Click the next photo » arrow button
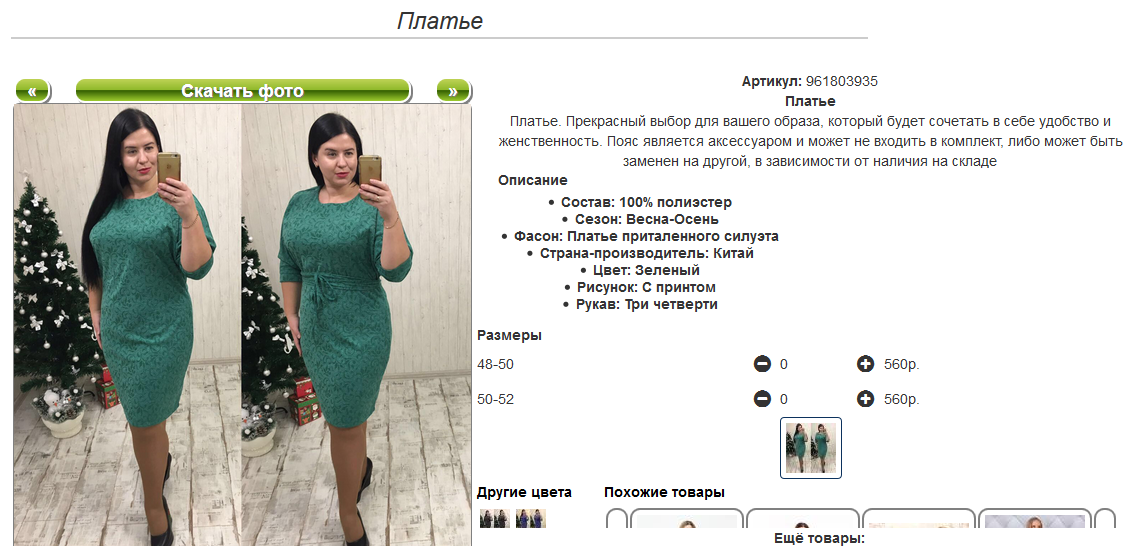The image size is (1136, 546). pyautogui.click(x=454, y=91)
